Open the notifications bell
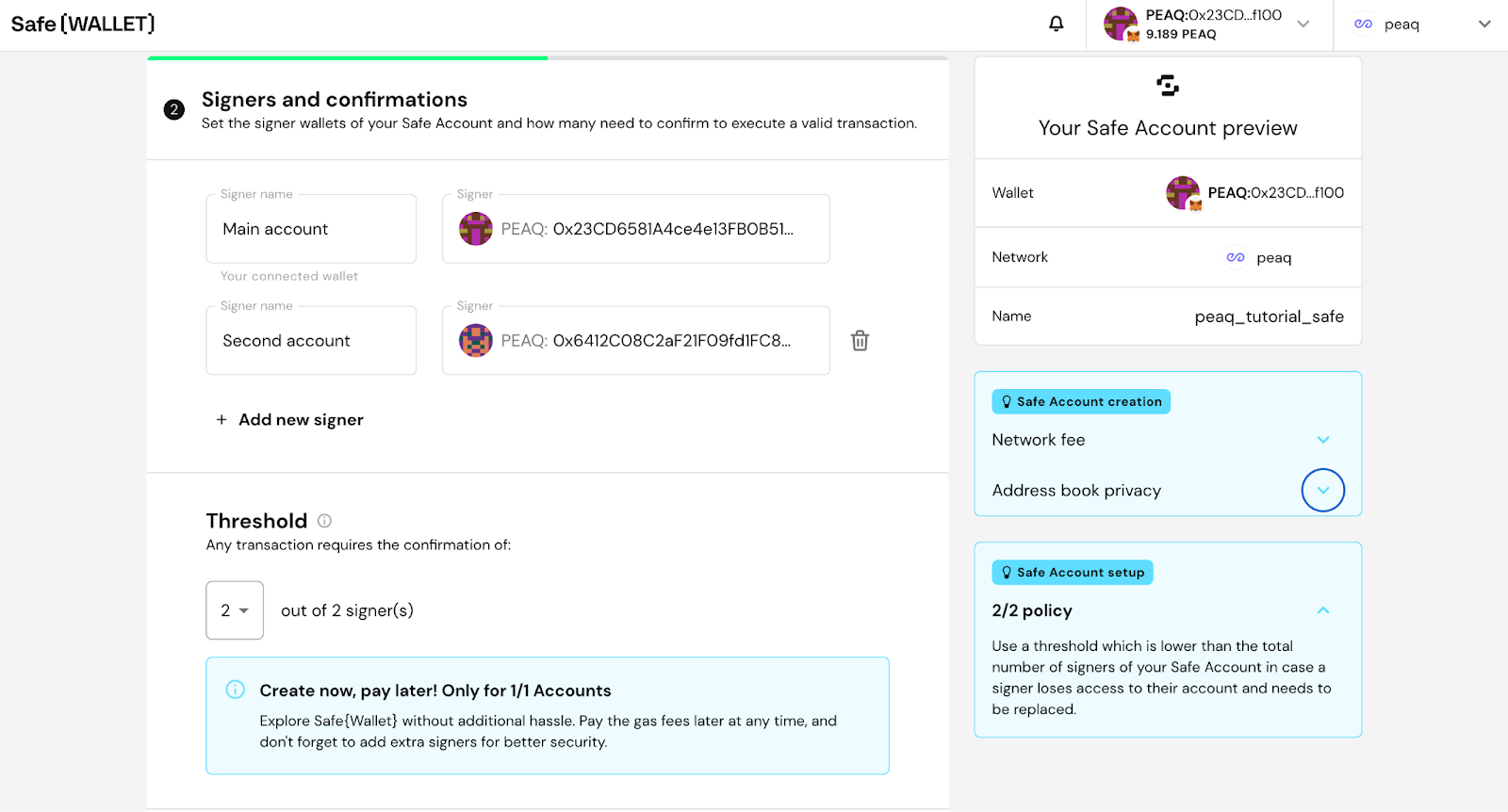Image resolution: width=1508 pixels, height=812 pixels. point(1057,24)
